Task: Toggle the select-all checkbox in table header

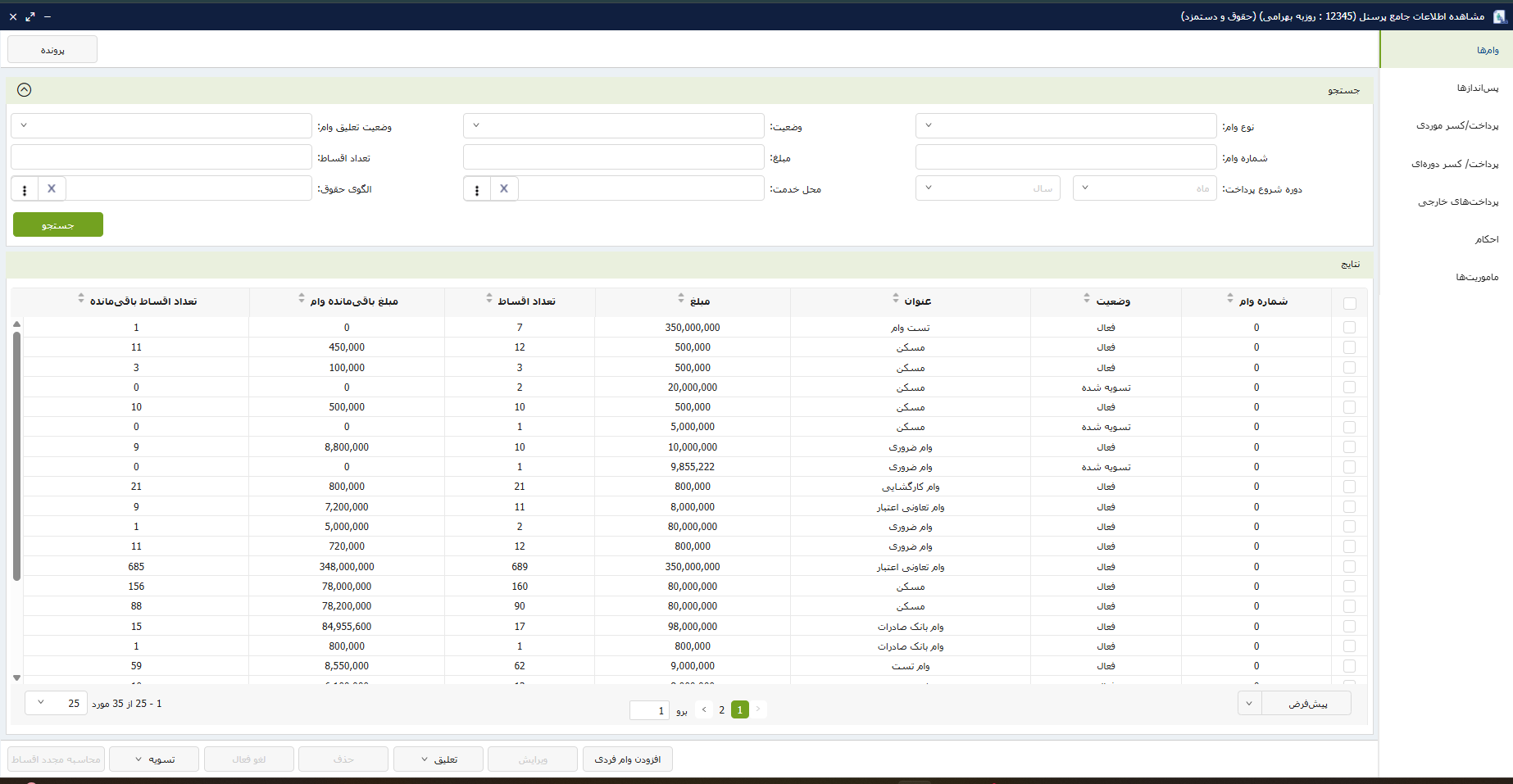Action: pyautogui.click(x=1350, y=303)
